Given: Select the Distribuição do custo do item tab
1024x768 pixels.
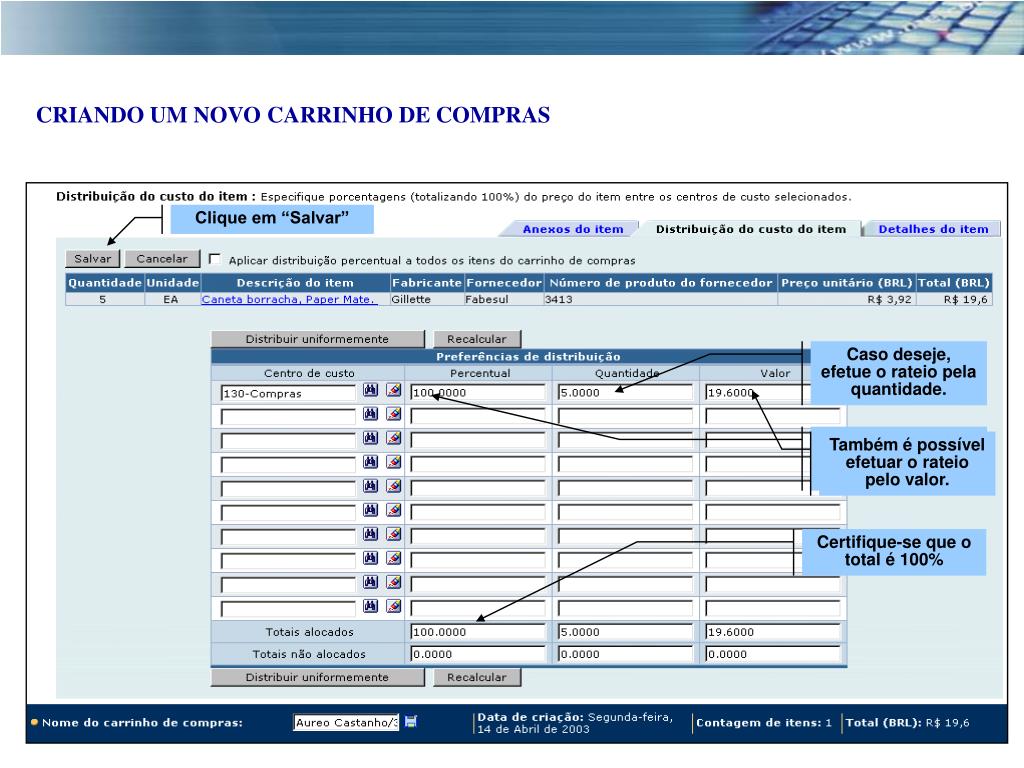Looking at the screenshot, I should 751,229.
